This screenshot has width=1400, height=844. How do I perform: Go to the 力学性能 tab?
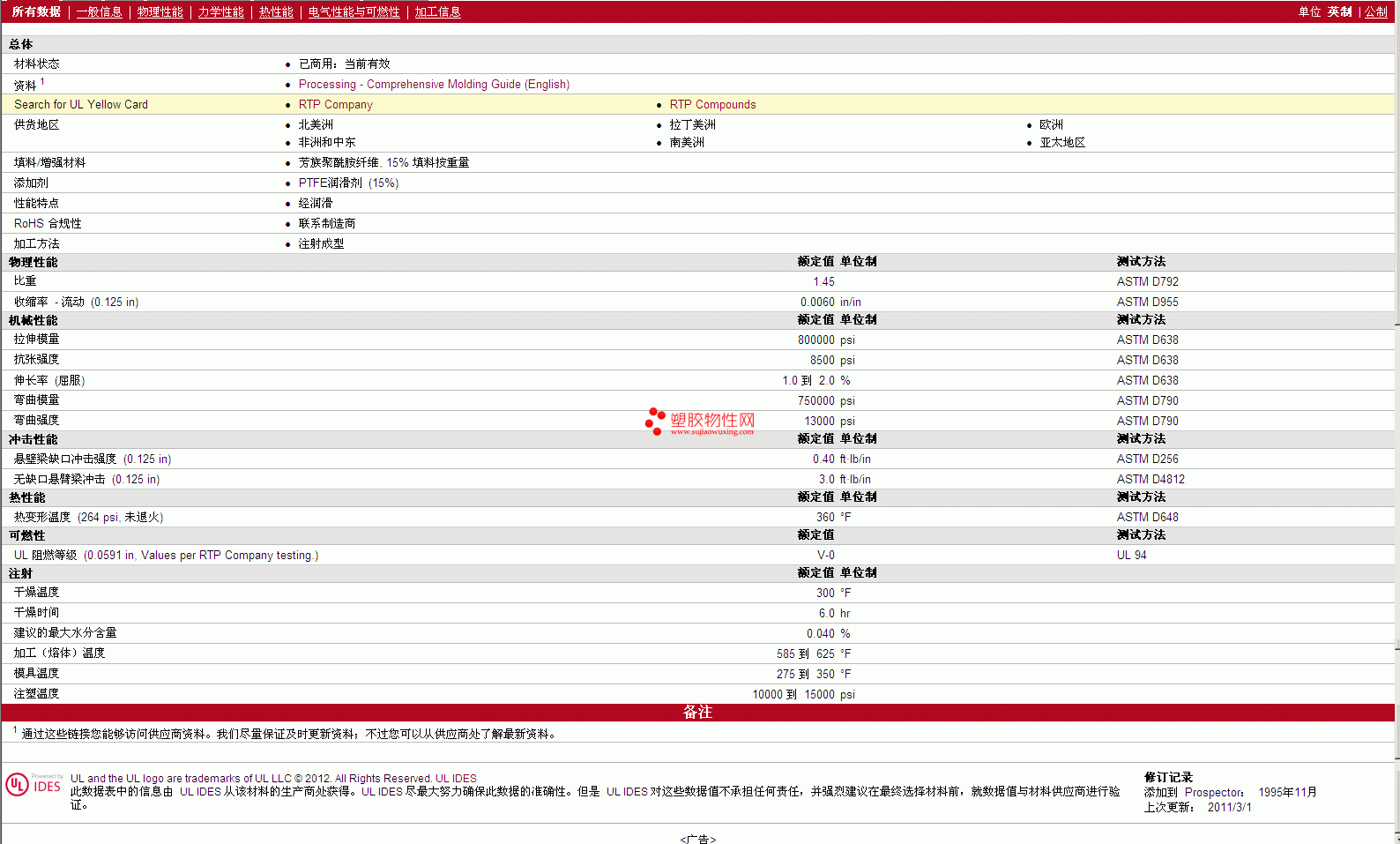pyautogui.click(x=221, y=12)
